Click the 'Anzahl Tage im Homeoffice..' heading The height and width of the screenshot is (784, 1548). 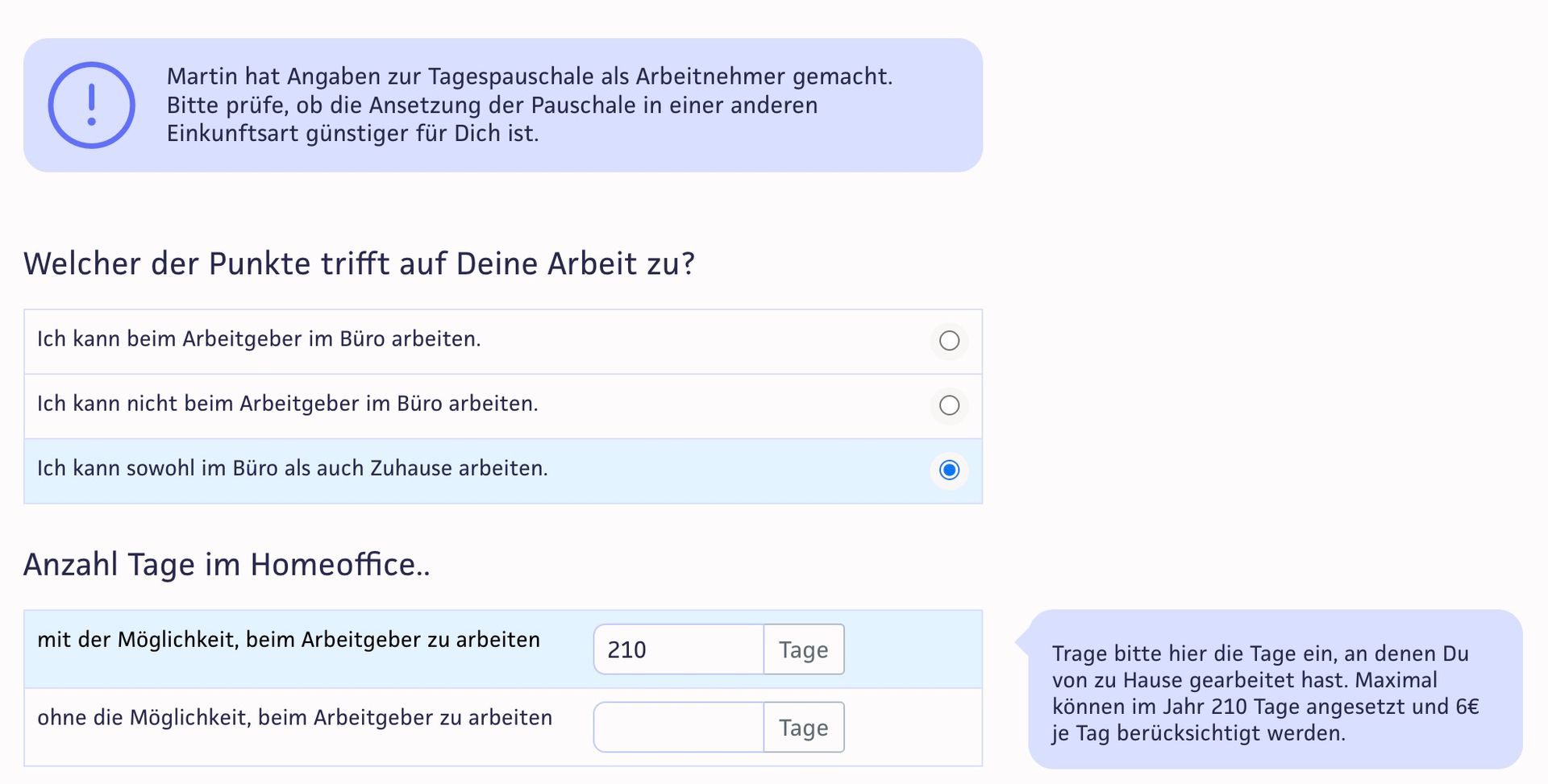click(227, 565)
